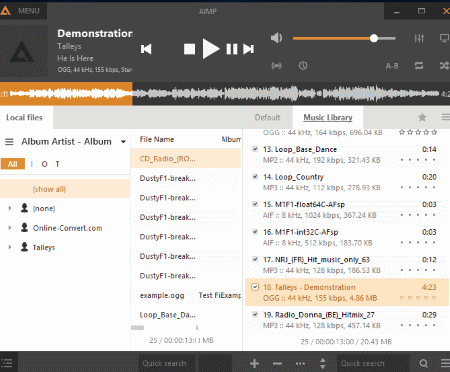This screenshot has height=372, width=450.
Task: Open the sorting up-down arrows icon
Action: point(323,363)
